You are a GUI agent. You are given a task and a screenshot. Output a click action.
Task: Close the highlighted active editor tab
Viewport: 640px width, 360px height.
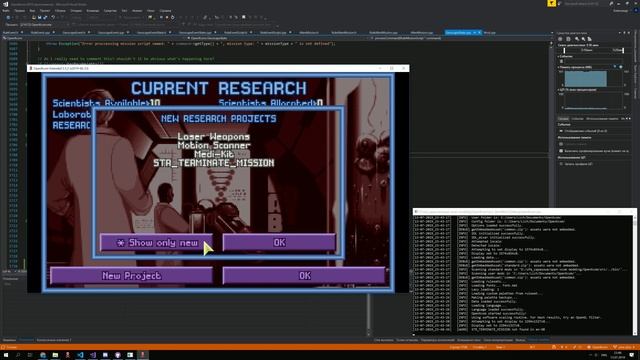[479, 32]
